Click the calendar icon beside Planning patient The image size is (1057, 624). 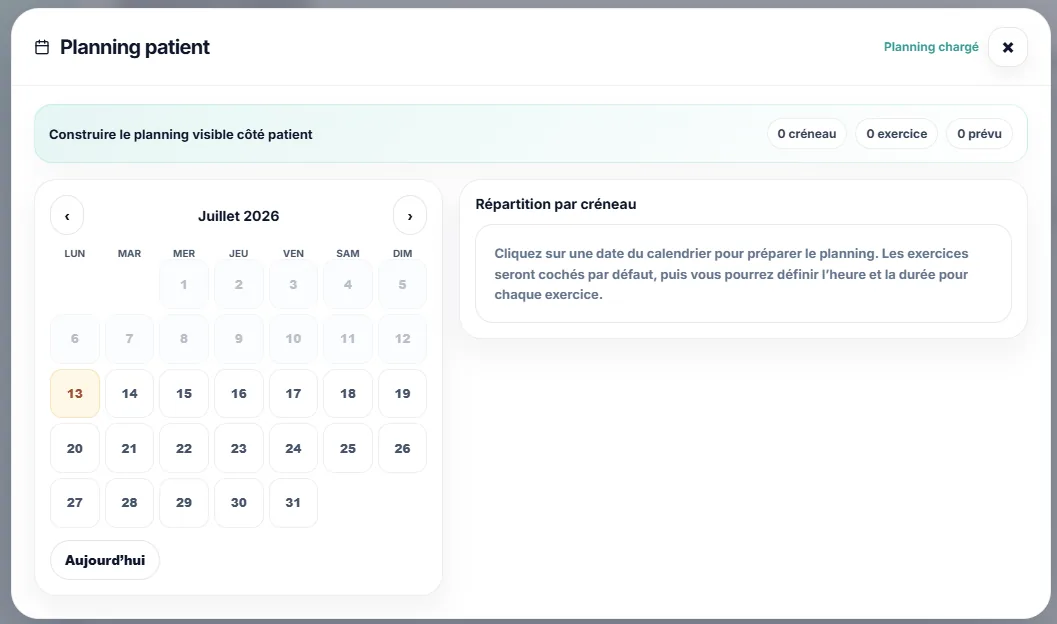click(x=42, y=47)
